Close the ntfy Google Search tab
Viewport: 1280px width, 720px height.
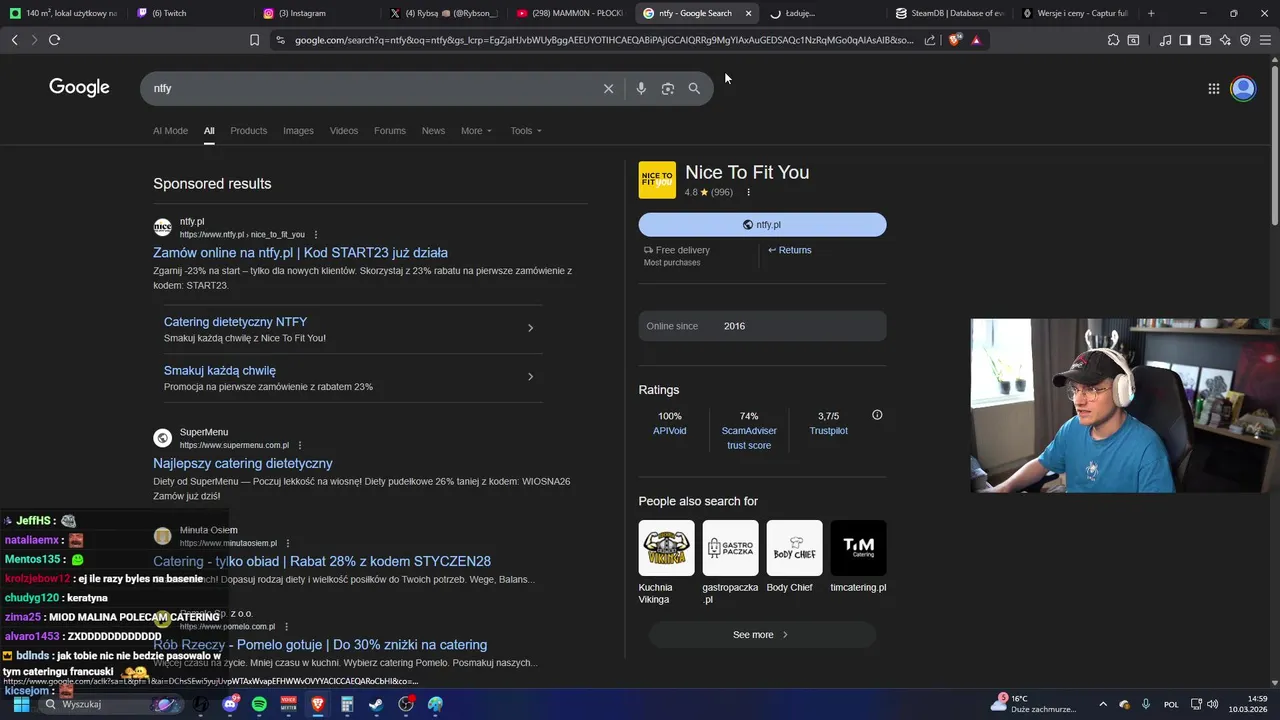(x=748, y=13)
